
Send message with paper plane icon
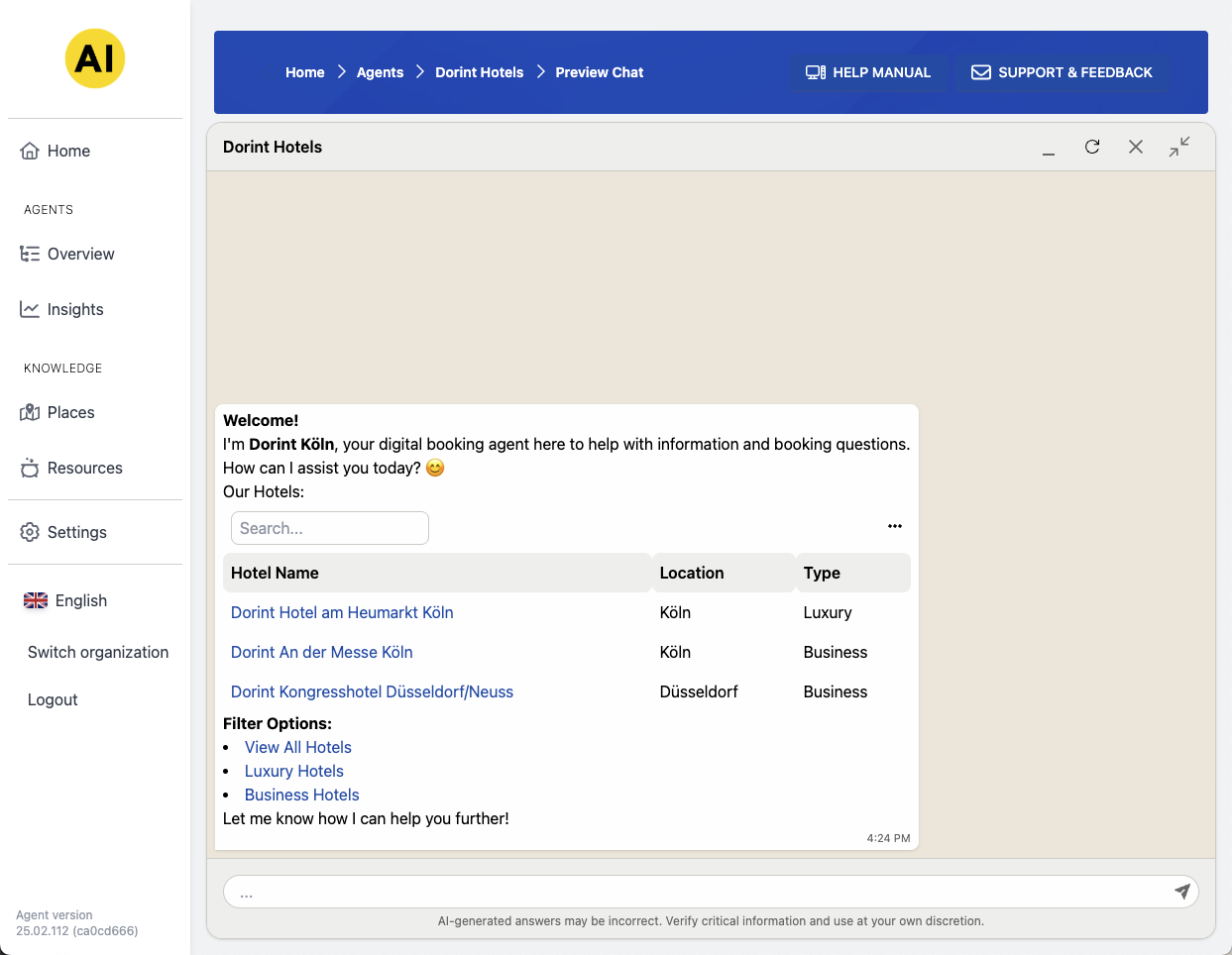[x=1182, y=892]
